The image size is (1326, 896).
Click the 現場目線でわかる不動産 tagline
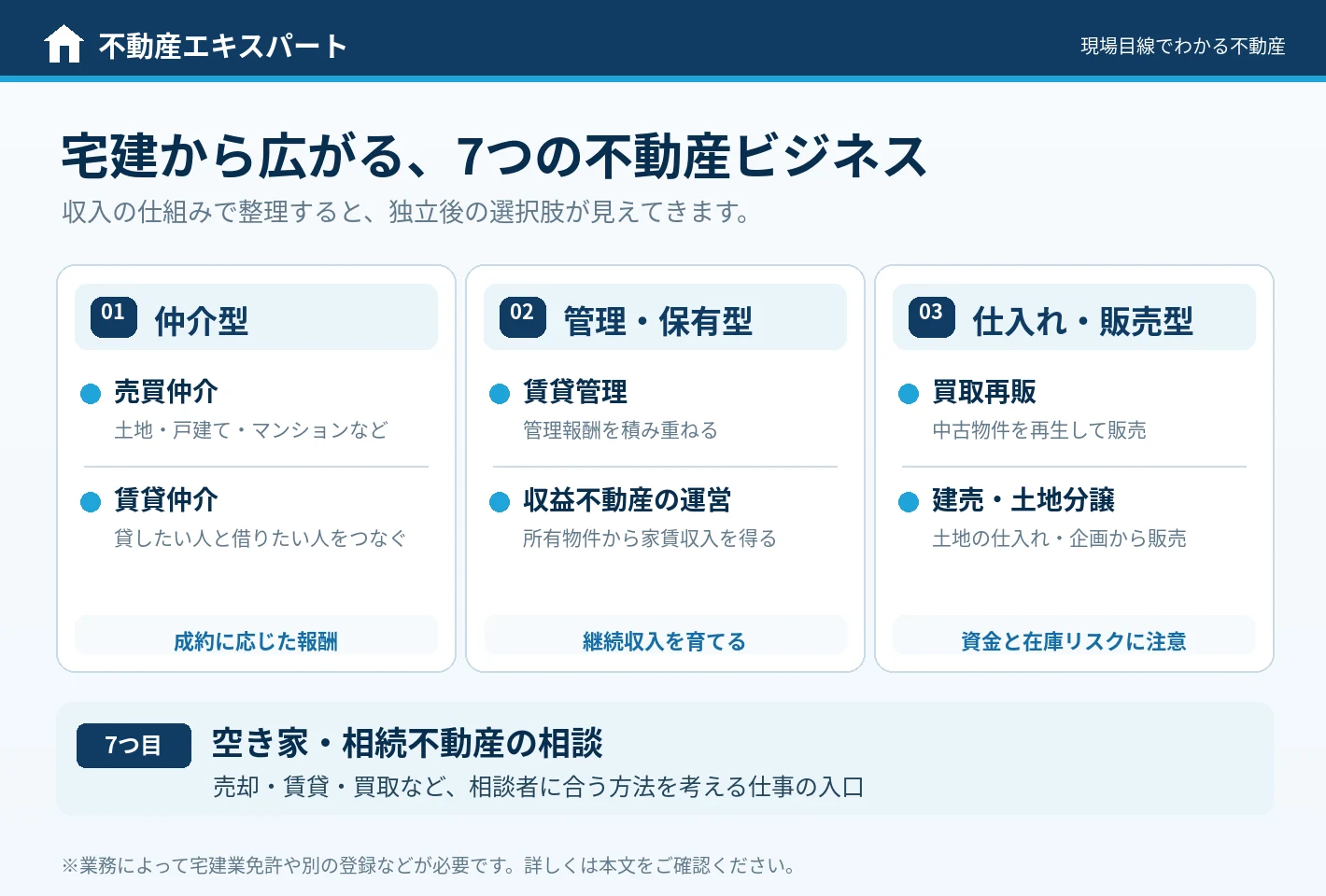pos(1183,46)
